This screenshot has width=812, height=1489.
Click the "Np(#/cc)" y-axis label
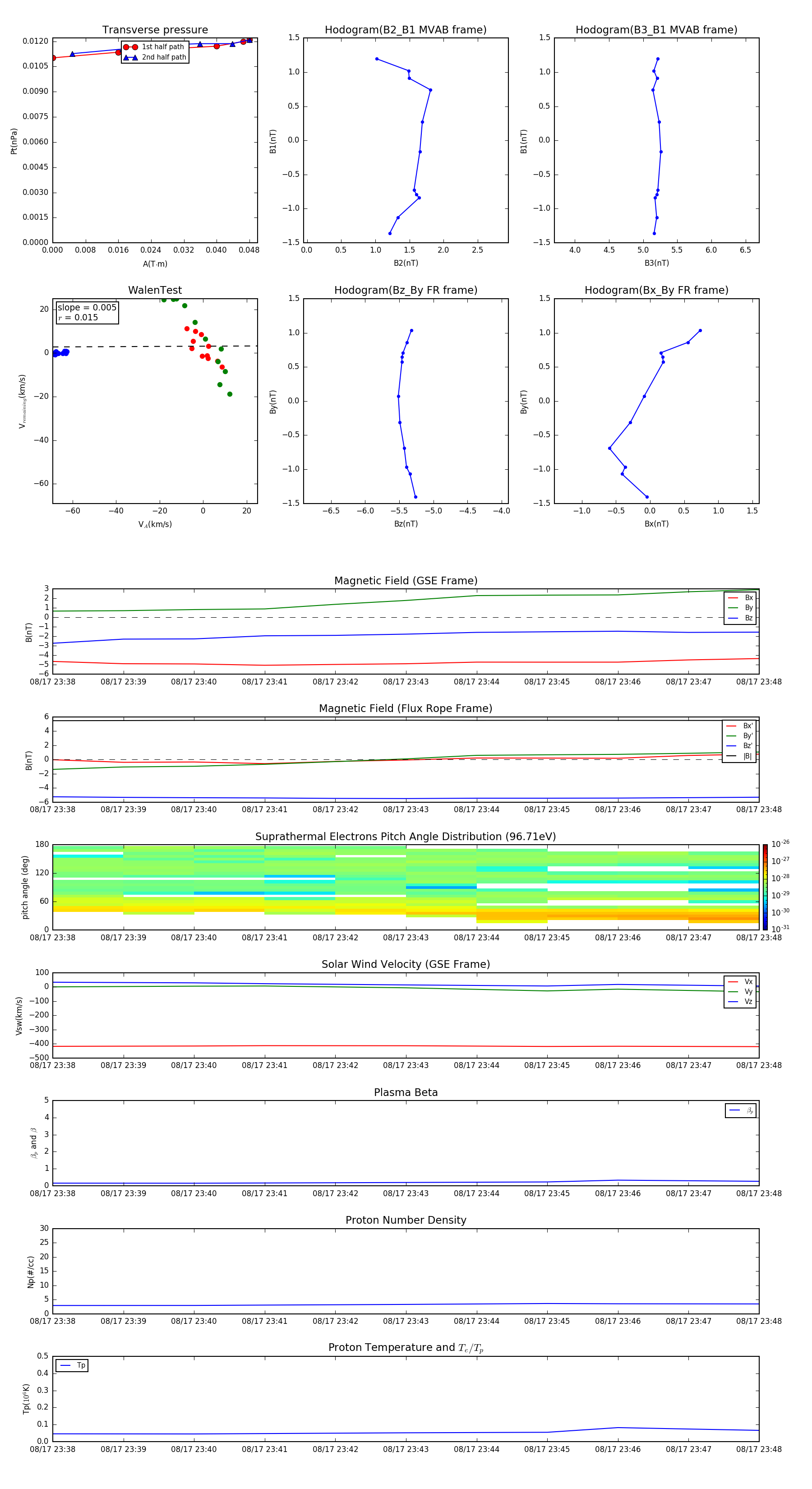31,1272
